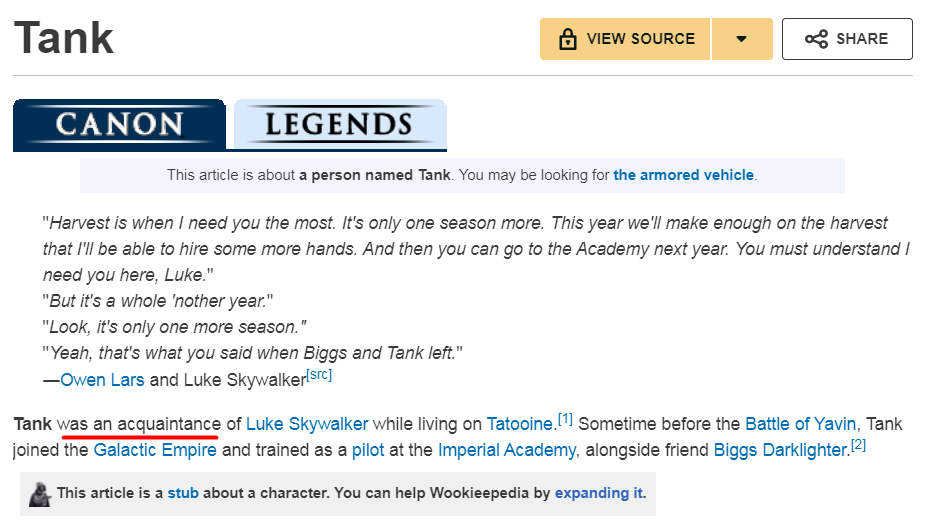Click the lock icon on View Source
This screenshot has height=524, width=931.
[x=568, y=39]
